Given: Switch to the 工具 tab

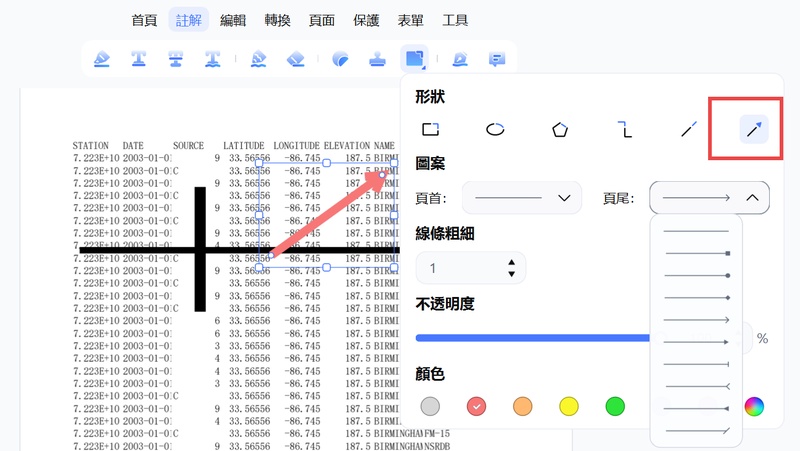Looking at the screenshot, I should [x=455, y=20].
